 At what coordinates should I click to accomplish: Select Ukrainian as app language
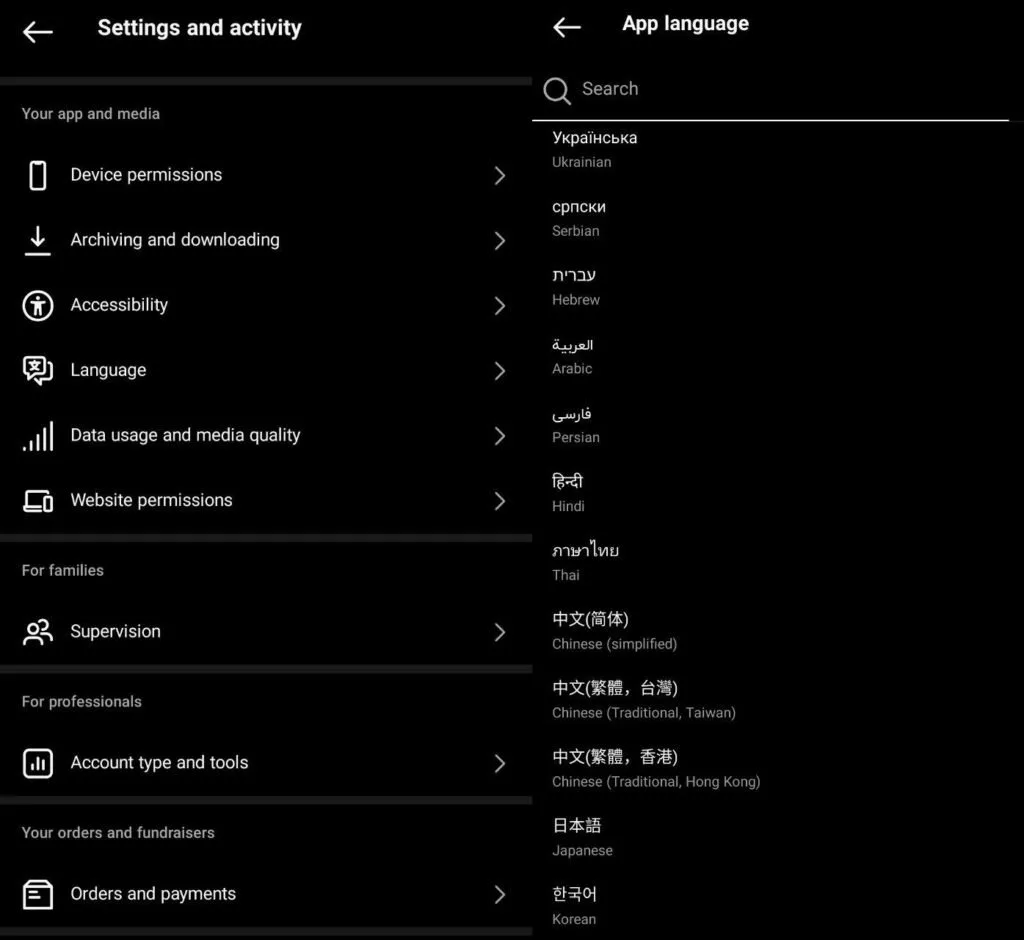pyautogui.click(x=595, y=148)
